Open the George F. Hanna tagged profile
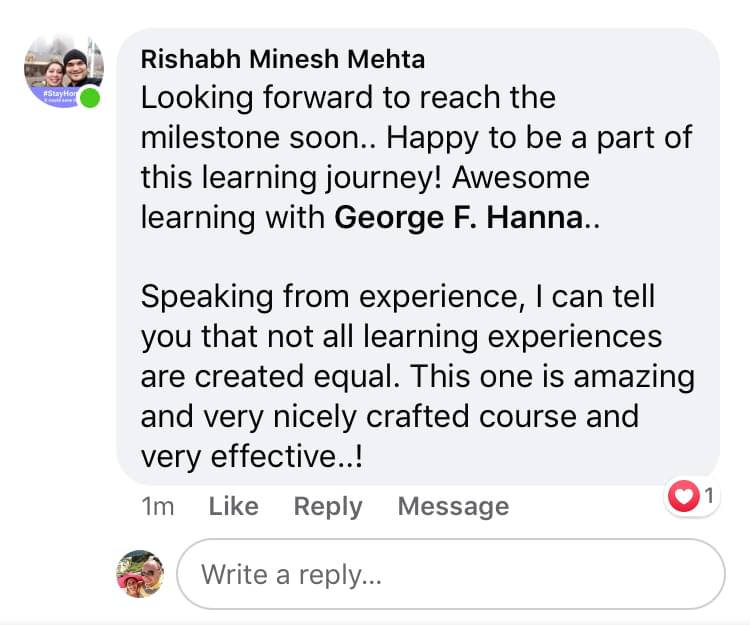750x625 pixels. (x=457, y=218)
